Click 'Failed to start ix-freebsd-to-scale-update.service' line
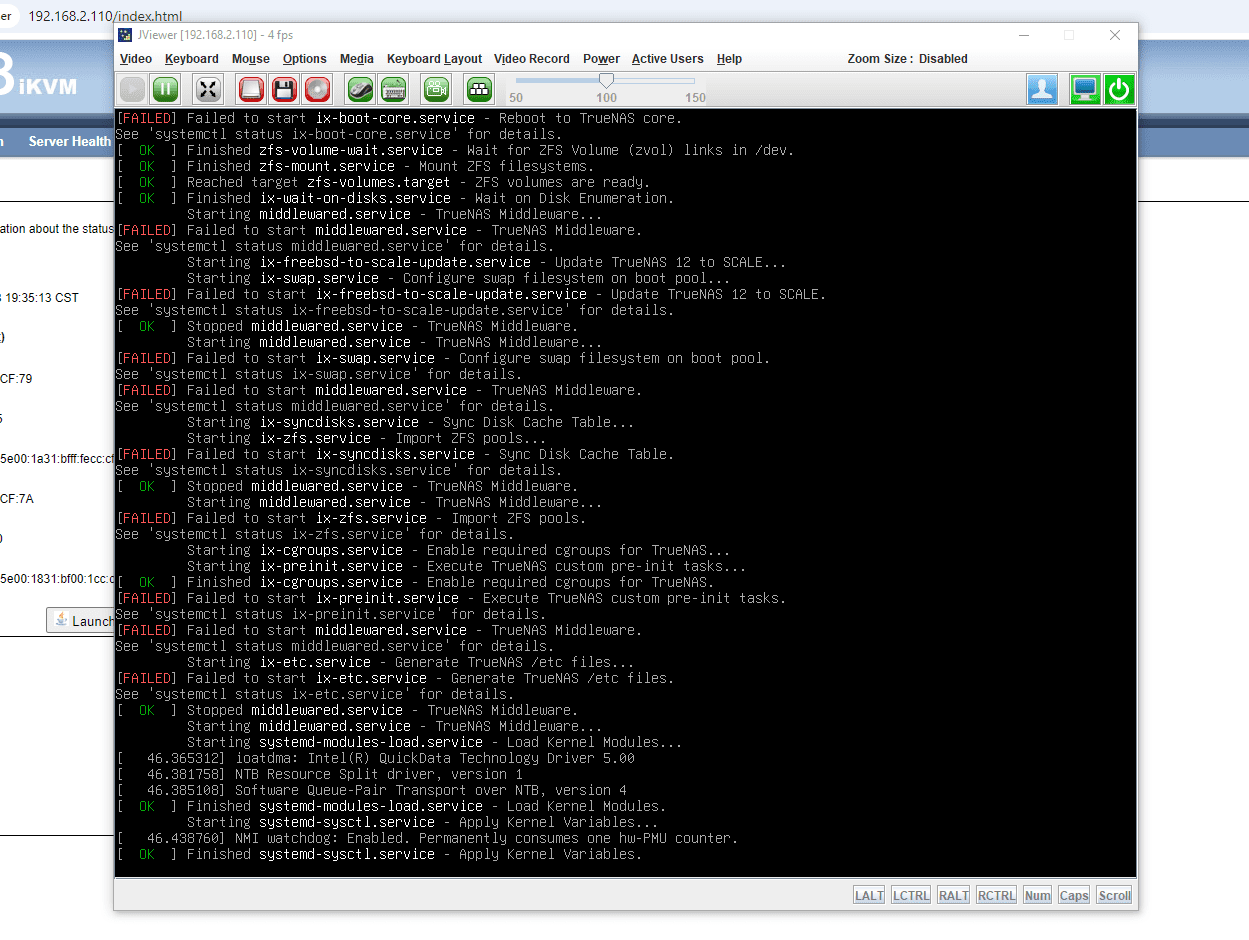The height and width of the screenshot is (940, 1249). point(471,294)
